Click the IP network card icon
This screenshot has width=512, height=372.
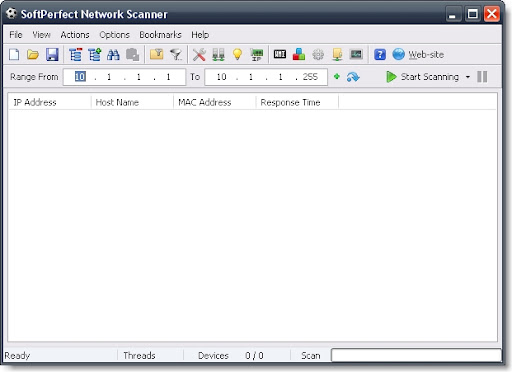point(256,54)
